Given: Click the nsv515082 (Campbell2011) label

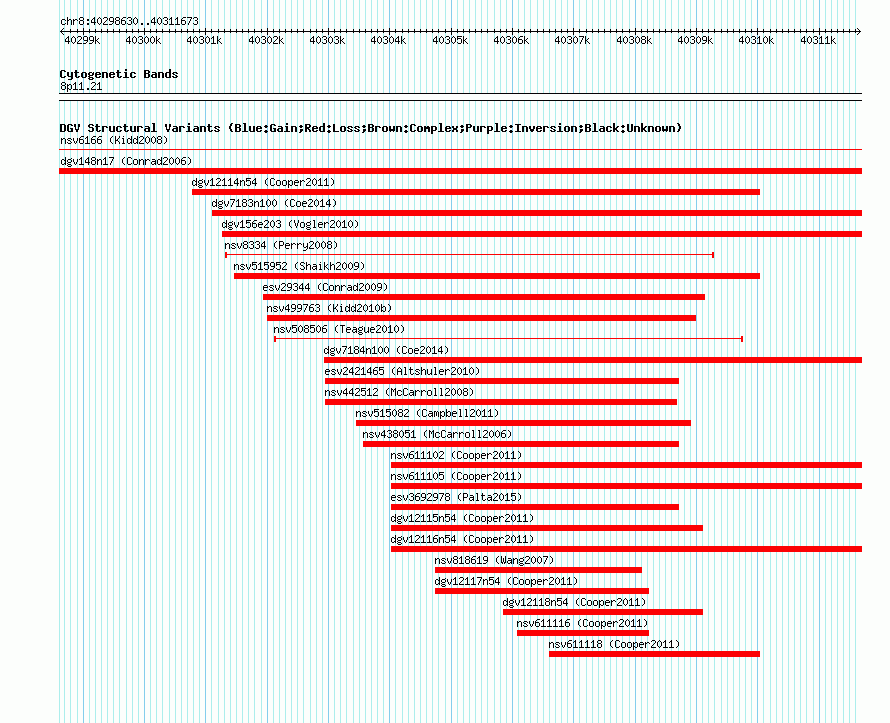Looking at the screenshot, I should (427, 413).
